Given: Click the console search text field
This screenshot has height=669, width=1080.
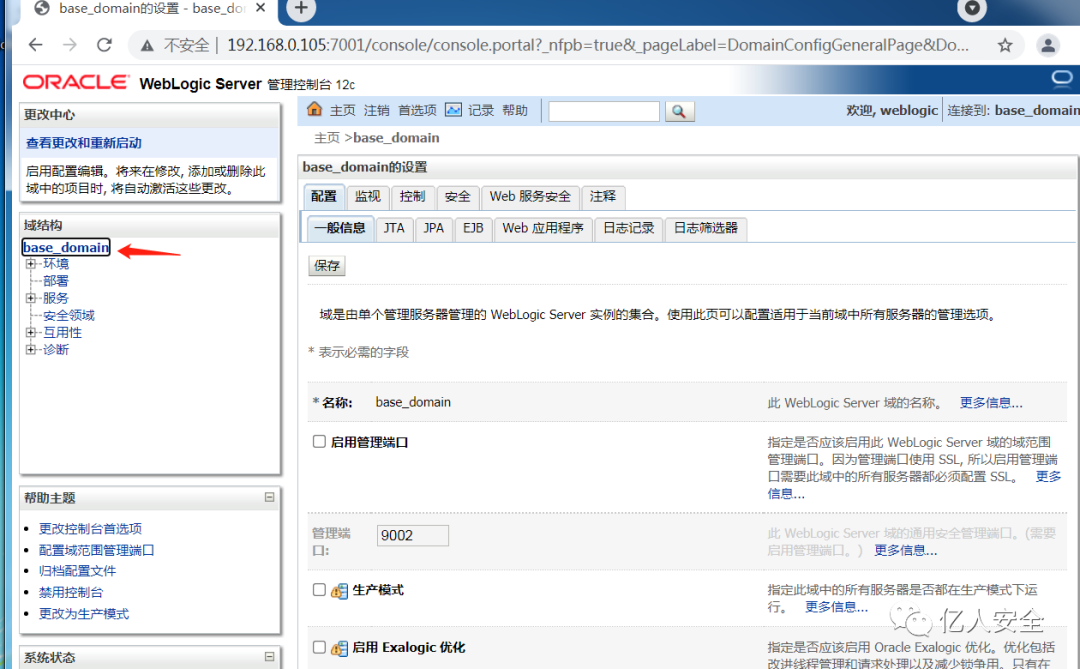Looking at the screenshot, I should pos(604,111).
